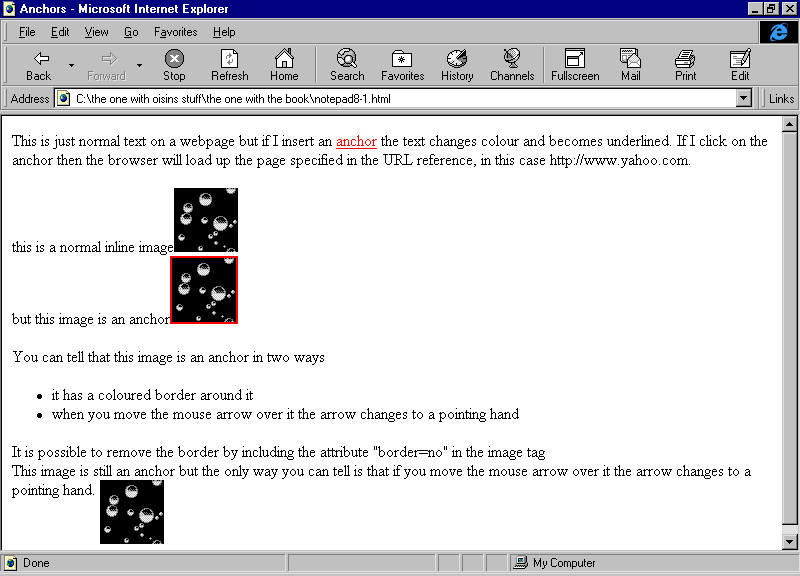Print the page with Print button
The image size is (800, 576).
coord(685,65)
